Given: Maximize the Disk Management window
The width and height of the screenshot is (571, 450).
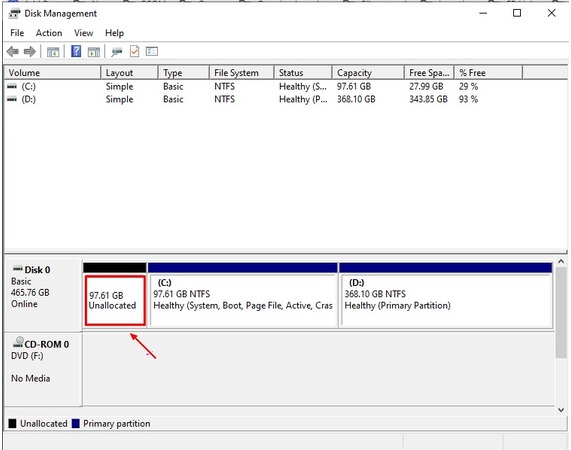Looking at the screenshot, I should [517, 13].
